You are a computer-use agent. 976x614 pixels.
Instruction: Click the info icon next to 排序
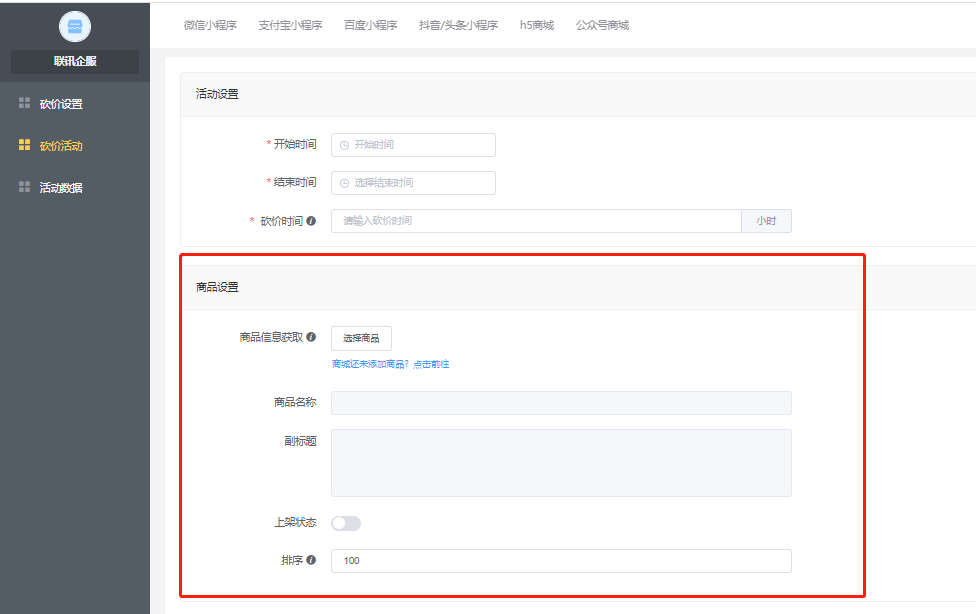click(x=311, y=560)
